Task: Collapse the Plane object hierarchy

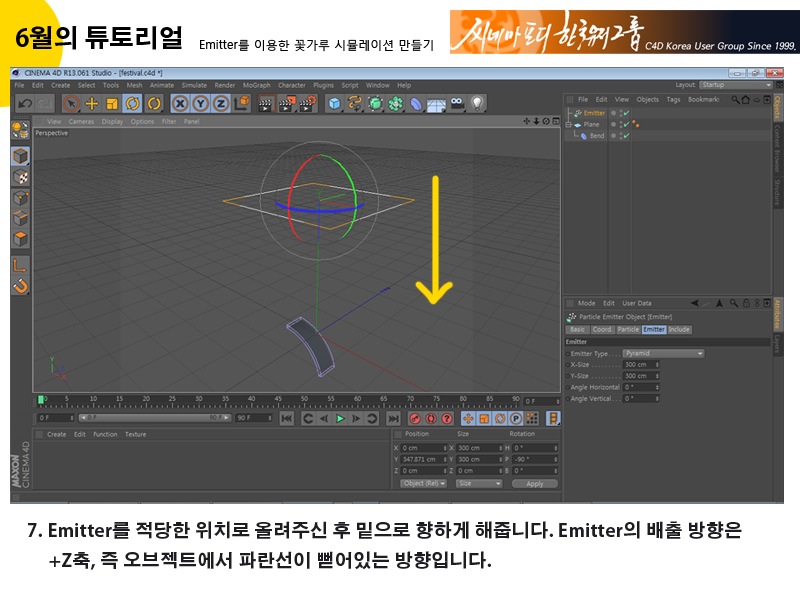Action: pyautogui.click(x=568, y=124)
